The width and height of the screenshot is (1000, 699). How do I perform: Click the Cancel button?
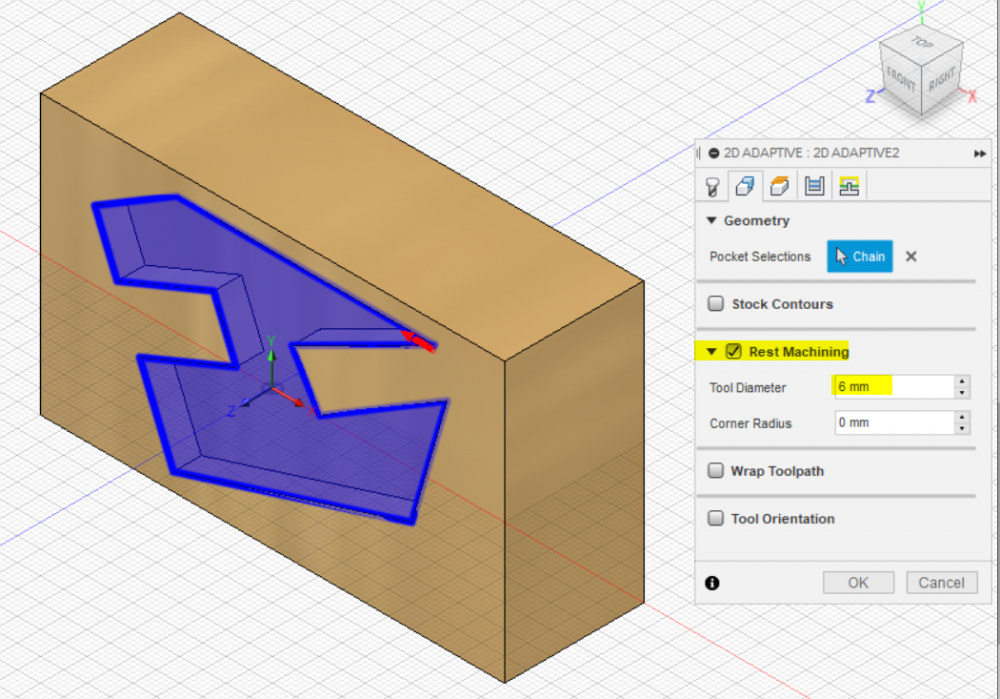[x=941, y=582]
